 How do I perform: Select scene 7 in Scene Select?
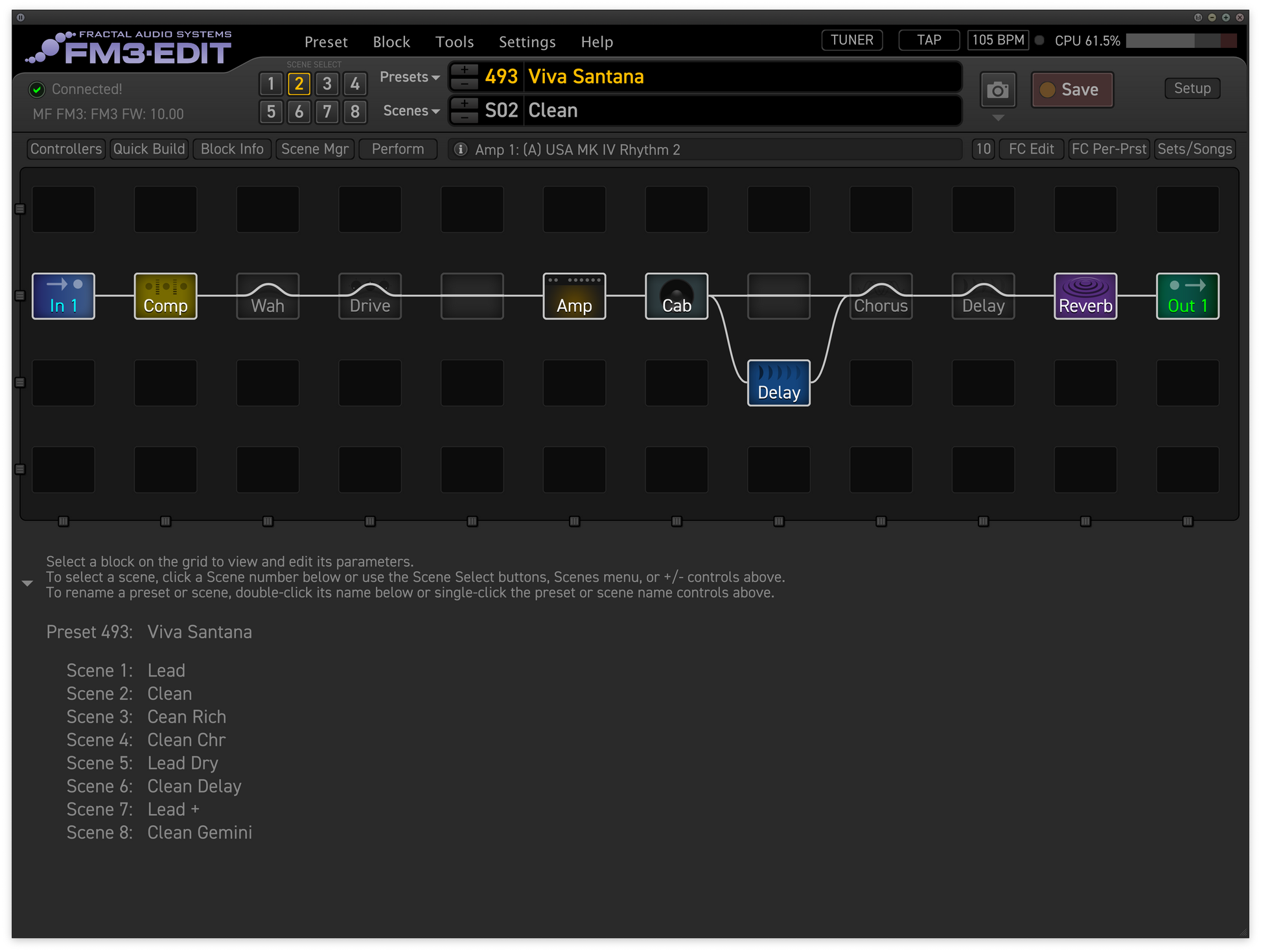click(327, 111)
